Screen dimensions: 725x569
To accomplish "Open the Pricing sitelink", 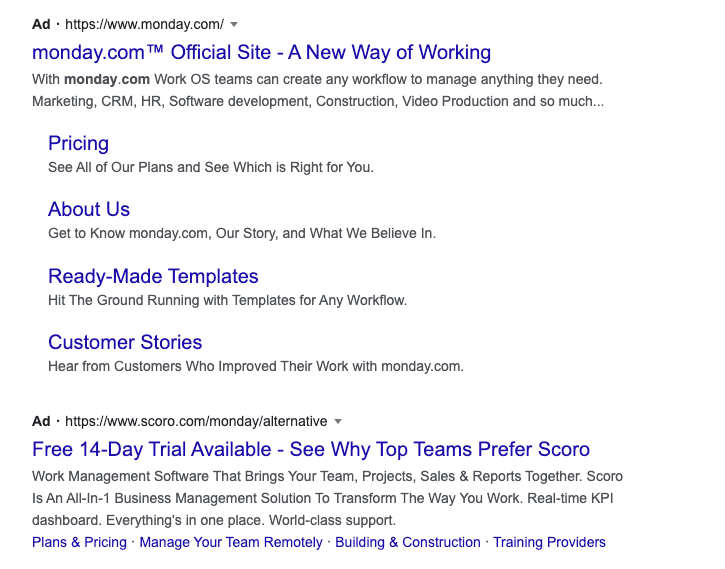I will (x=79, y=143).
